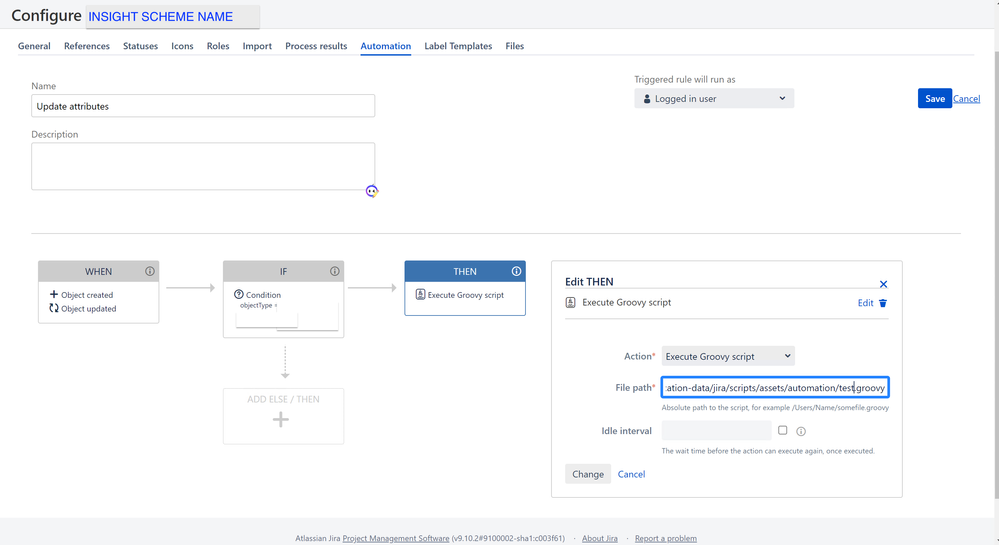Close the Edit THEN panel
Image resolution: width=999 pixels, height=545 pixels.
pos(883,284)
